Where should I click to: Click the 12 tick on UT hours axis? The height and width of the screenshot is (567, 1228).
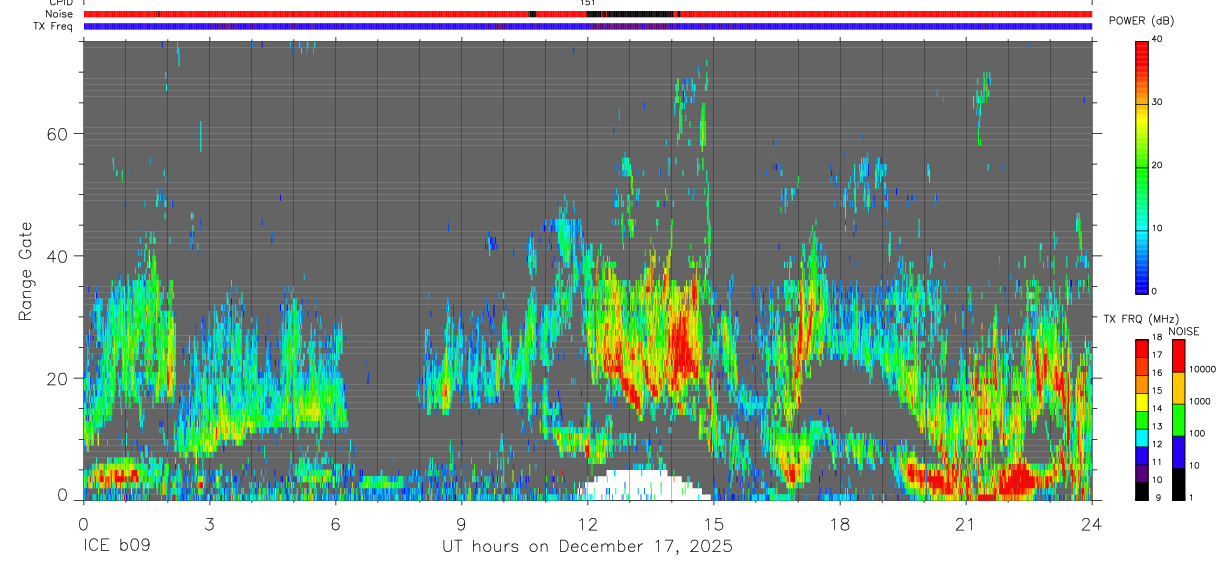point(588,523)
